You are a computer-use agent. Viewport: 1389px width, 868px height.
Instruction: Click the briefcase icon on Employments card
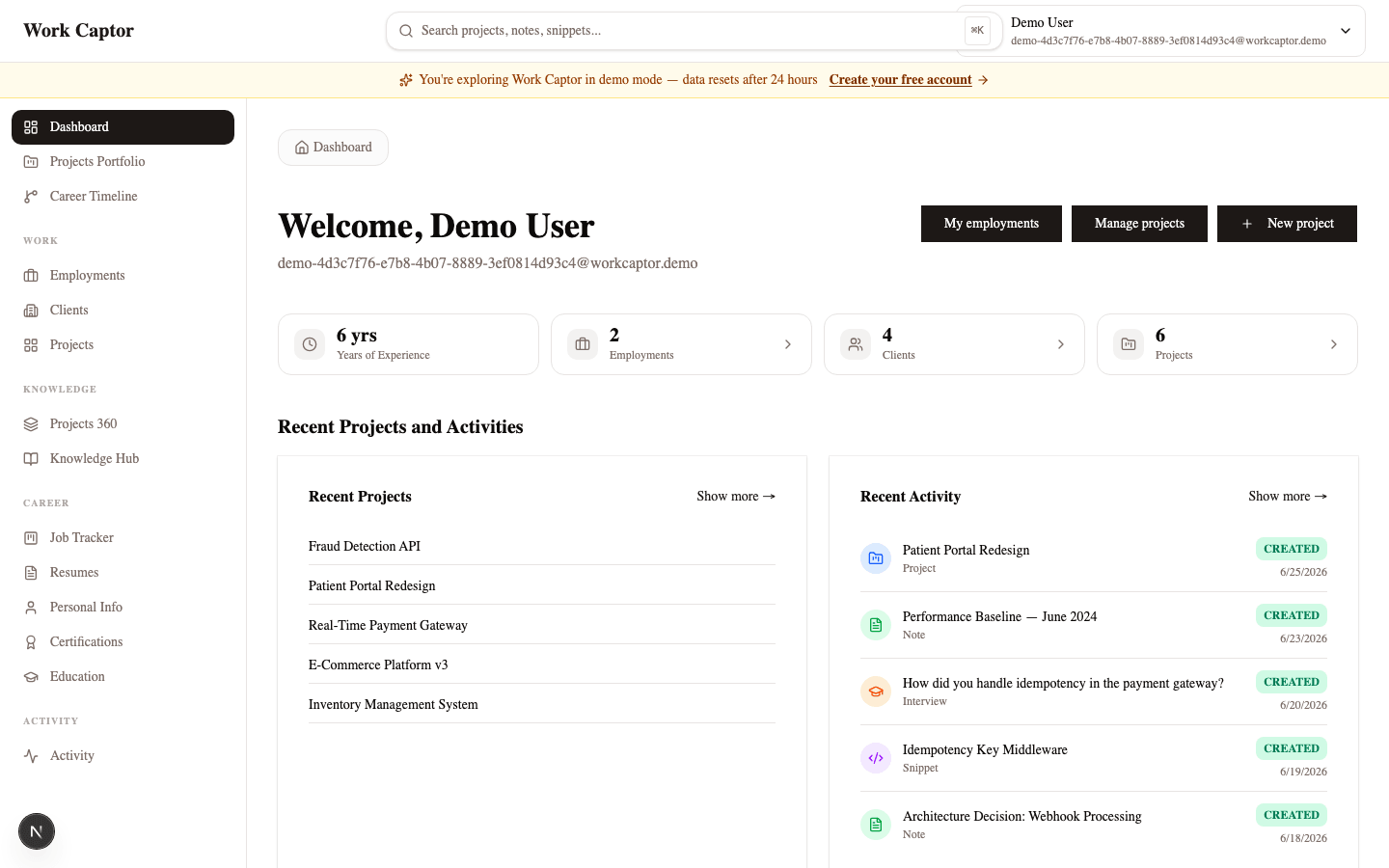(583, 344)
